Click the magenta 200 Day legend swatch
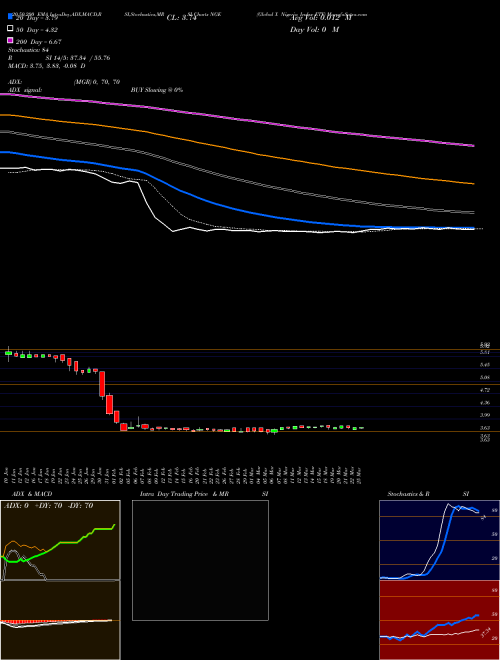The width and height of the screenshot is (500, 660). (x=10, y=40)
